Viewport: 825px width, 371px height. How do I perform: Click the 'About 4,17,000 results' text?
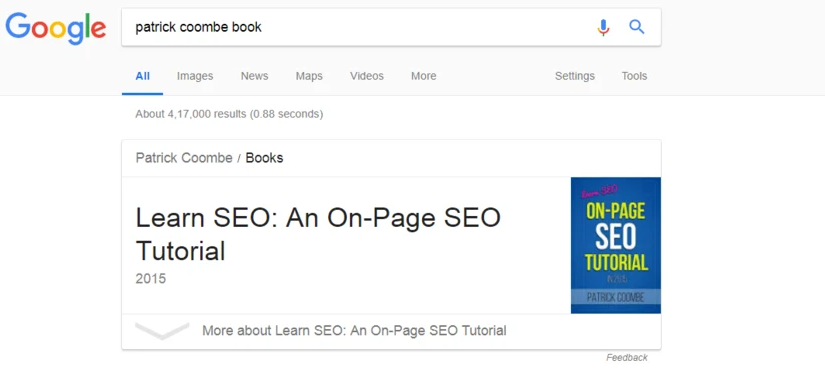tap(229, 114)
